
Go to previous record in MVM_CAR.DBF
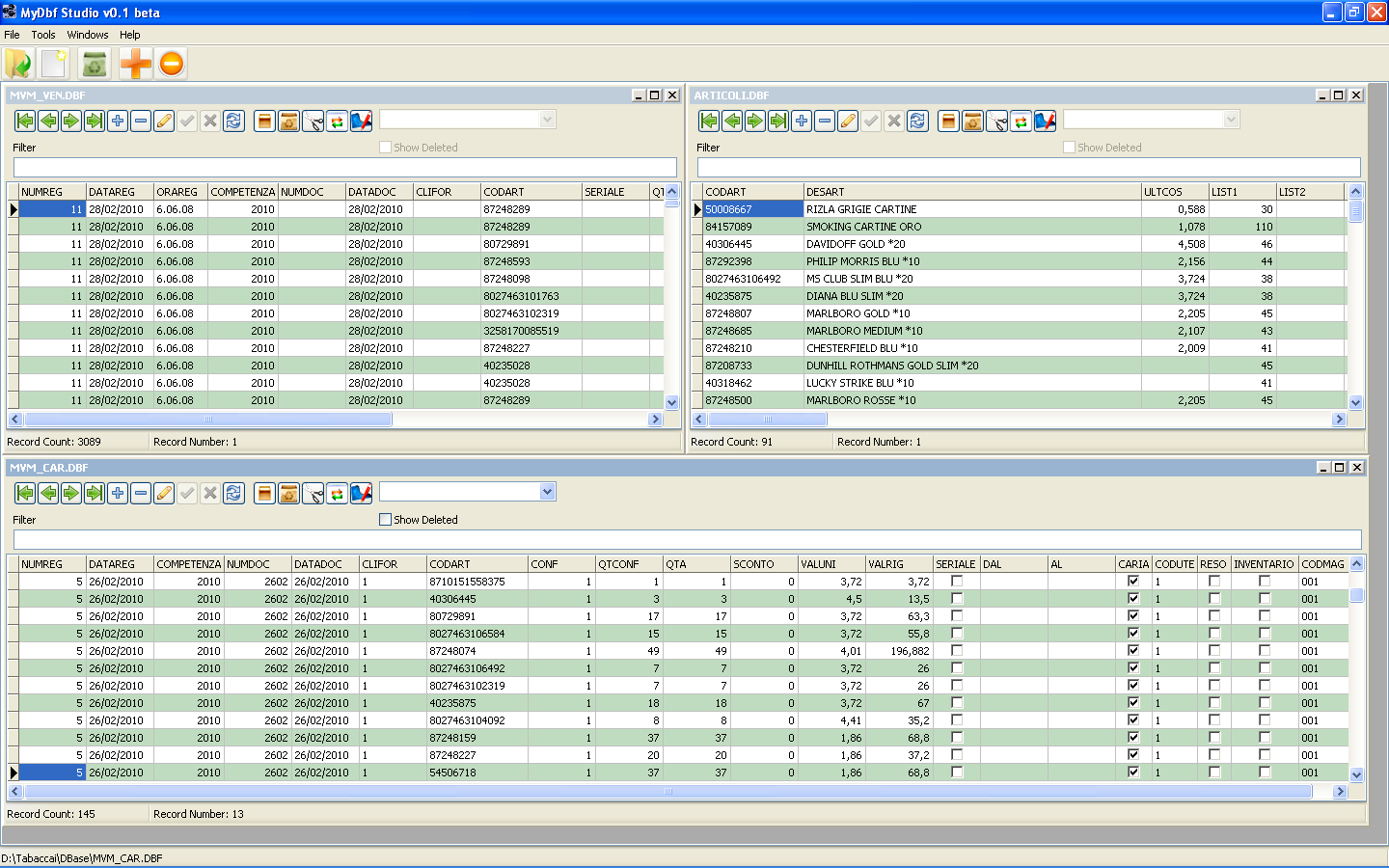pyautogui.click(x=48, y=493)
